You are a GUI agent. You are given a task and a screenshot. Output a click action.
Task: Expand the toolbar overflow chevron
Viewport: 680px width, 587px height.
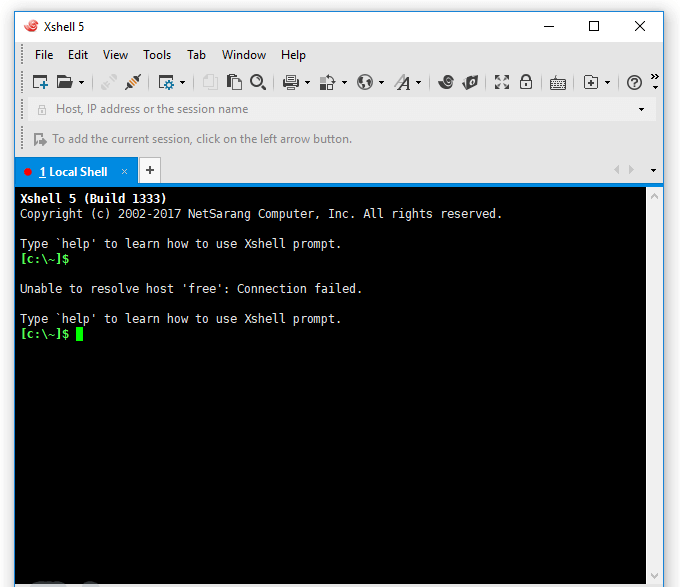(x=655, y=81)
